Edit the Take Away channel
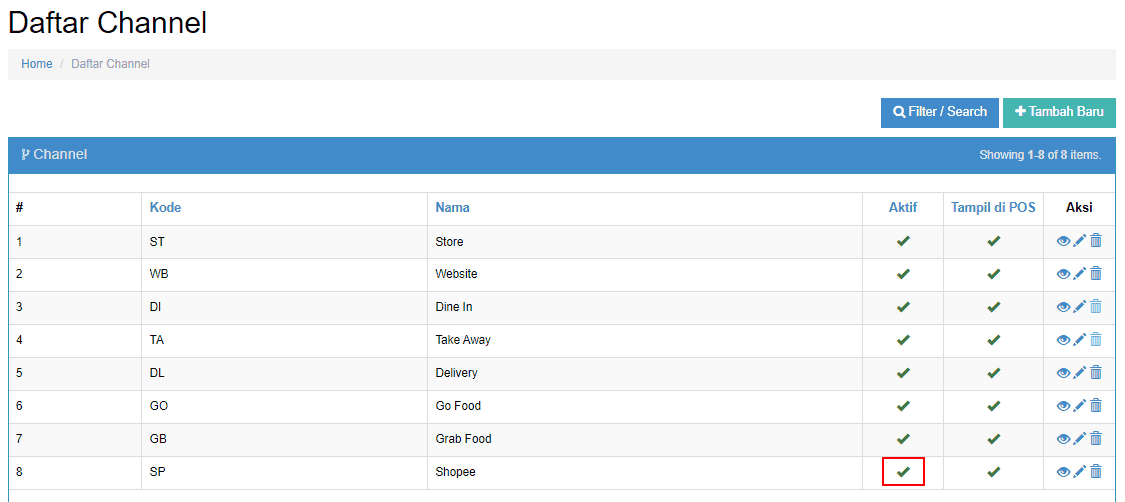 click(1080, 340)
